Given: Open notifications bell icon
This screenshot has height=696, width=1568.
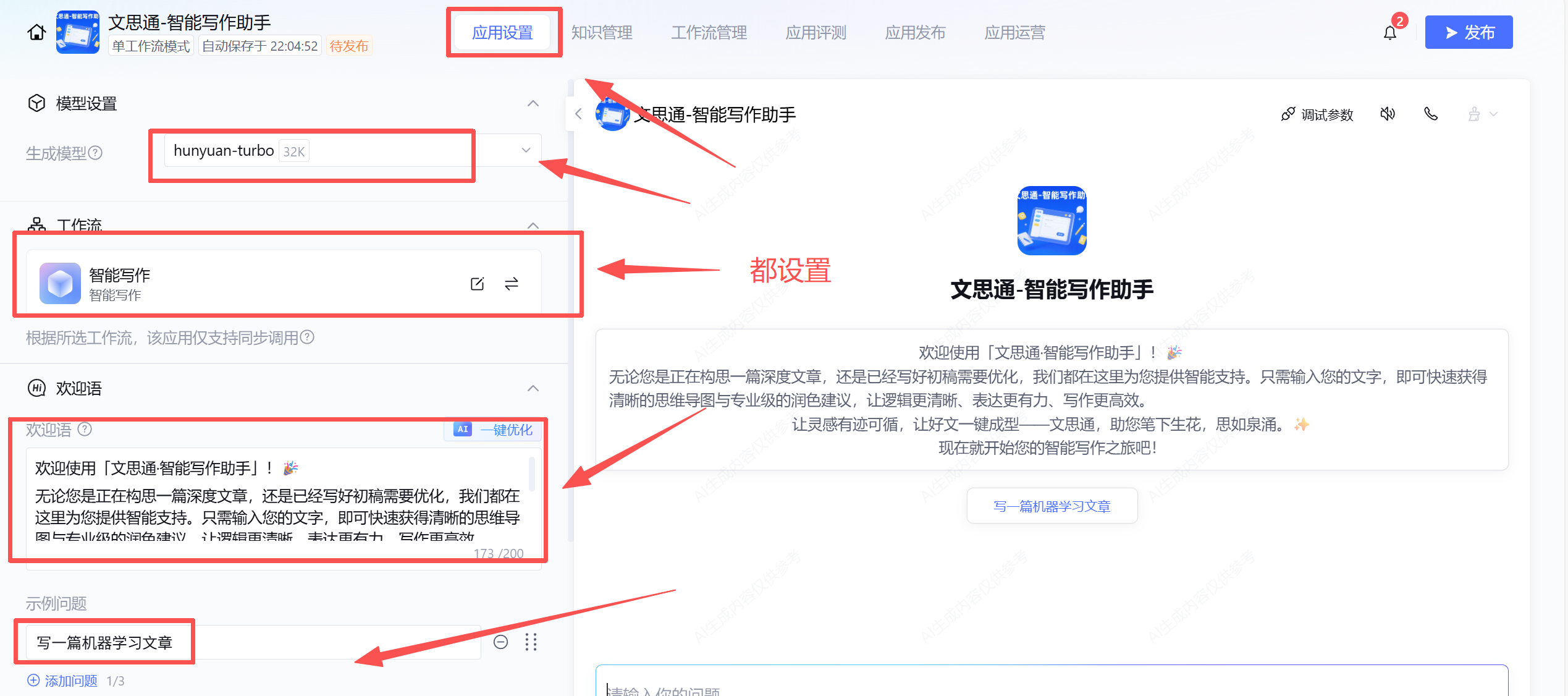Looking at the screenshot, I should coord(1390,33).
